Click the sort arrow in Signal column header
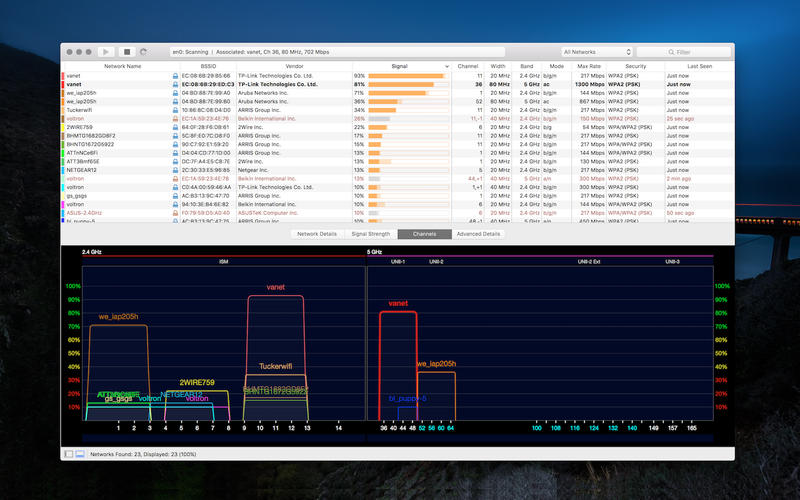800x500 pixels. (x=447, y=66)
